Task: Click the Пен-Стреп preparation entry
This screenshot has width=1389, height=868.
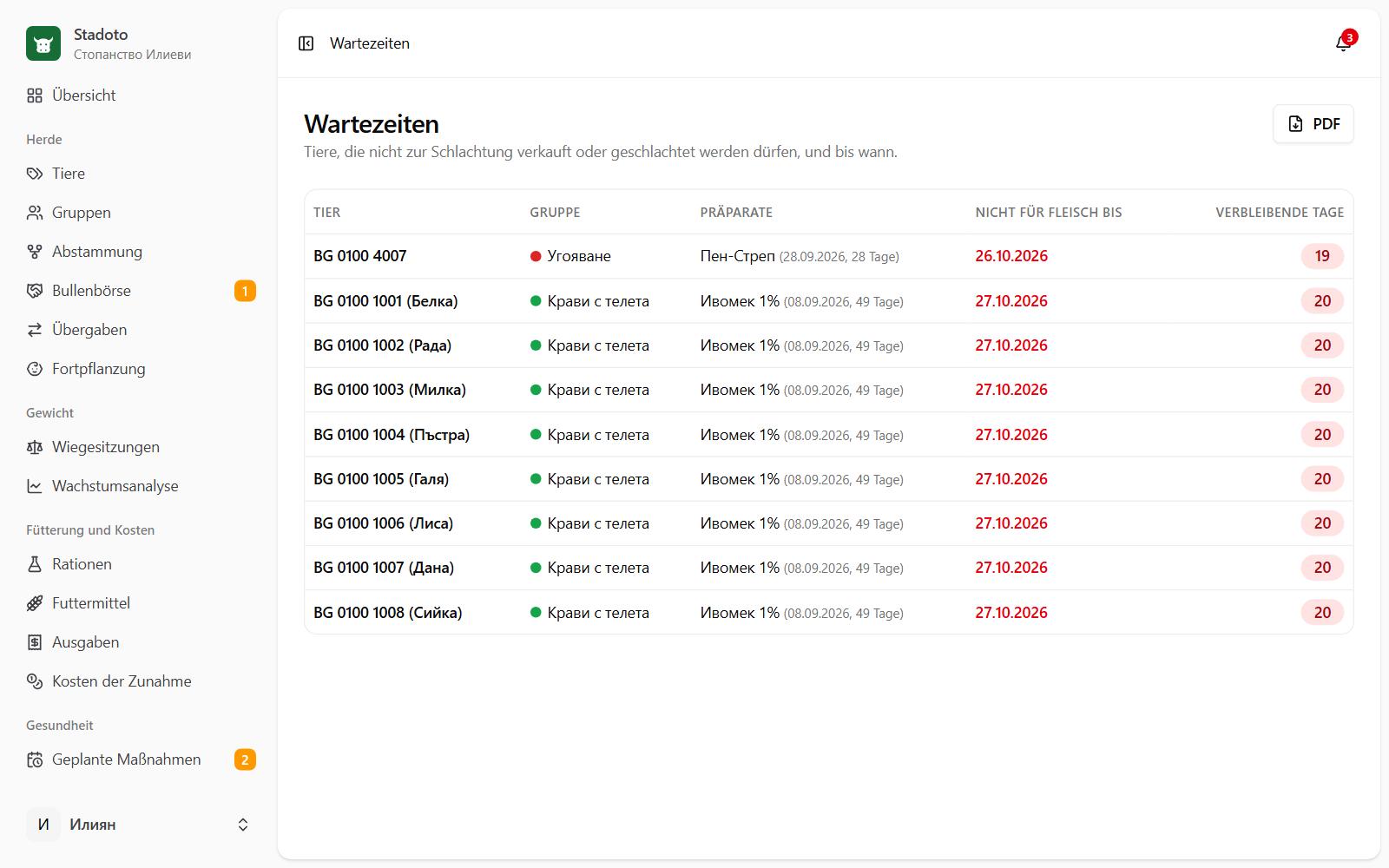Action: tap(800, 256)
